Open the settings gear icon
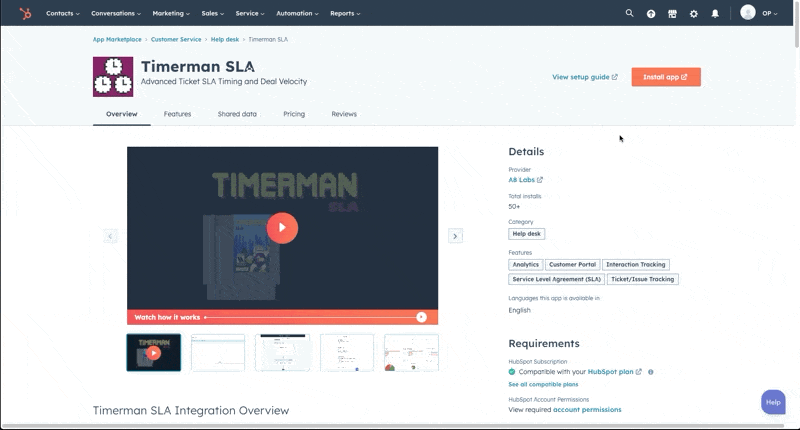Image resolution: width=800 pixels, height=430 pixels. [694, 14]
